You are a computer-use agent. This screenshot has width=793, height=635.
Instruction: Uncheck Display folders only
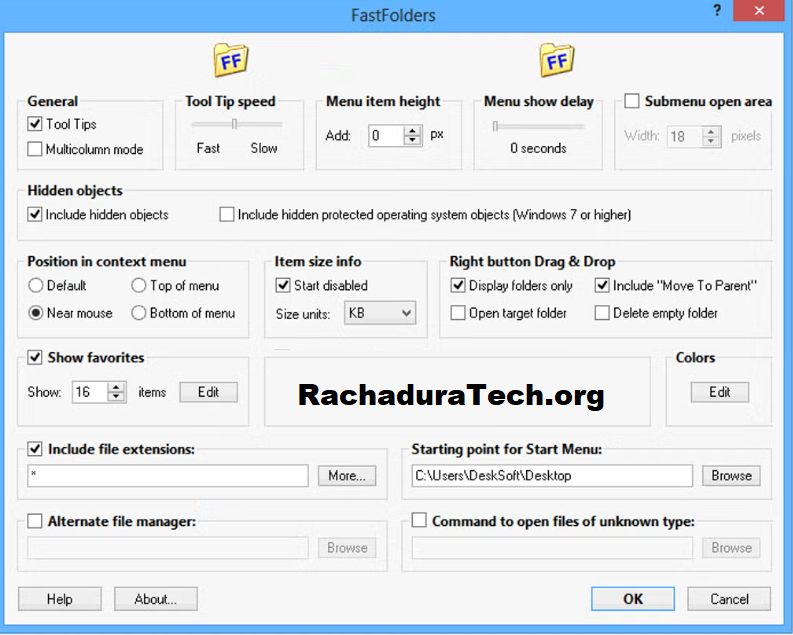pyautogui.click(x=458, y=286)
